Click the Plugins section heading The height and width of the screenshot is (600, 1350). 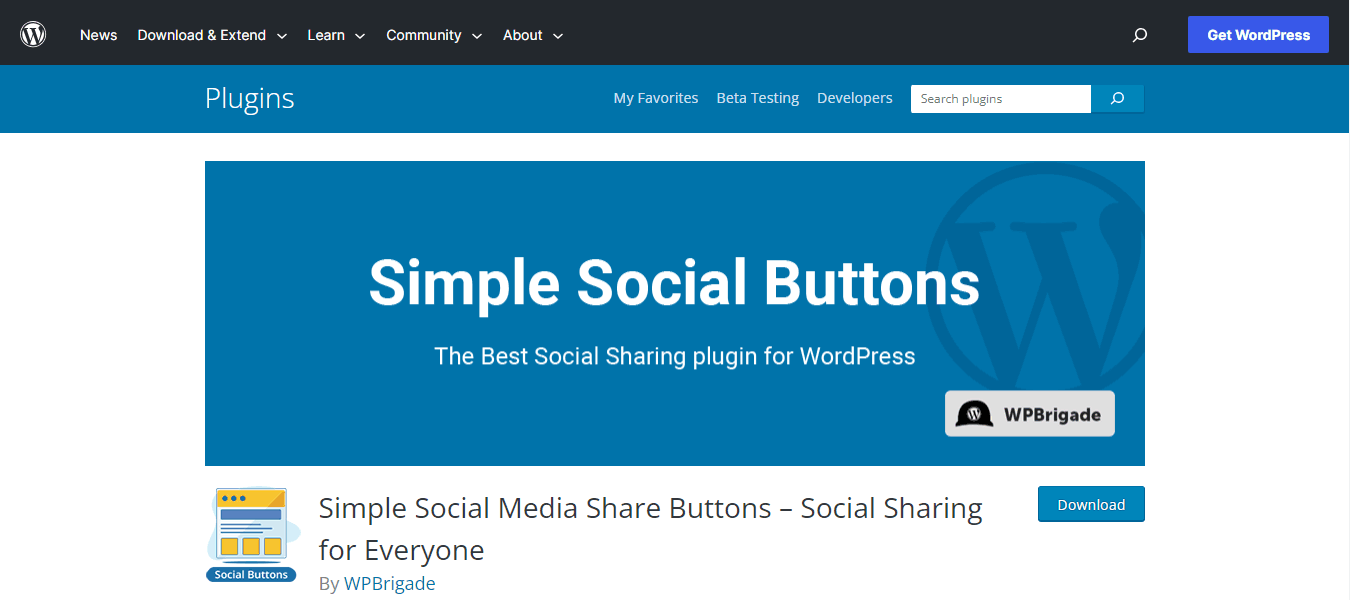tap(249, 98)
